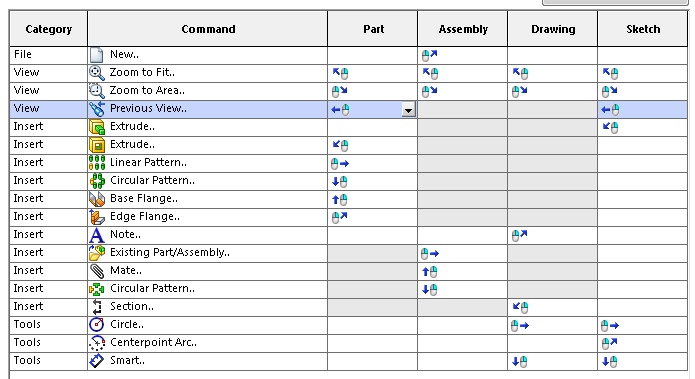695x379 pixels.
Task: Click the Zoom to Area icon
Action: pos(97,91)
